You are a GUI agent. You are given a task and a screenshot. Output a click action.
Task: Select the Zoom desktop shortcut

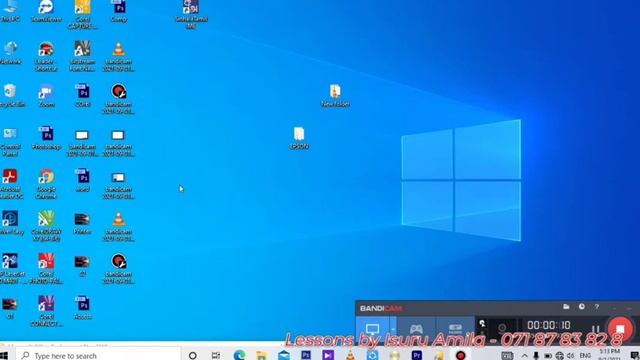click(46, 96)
